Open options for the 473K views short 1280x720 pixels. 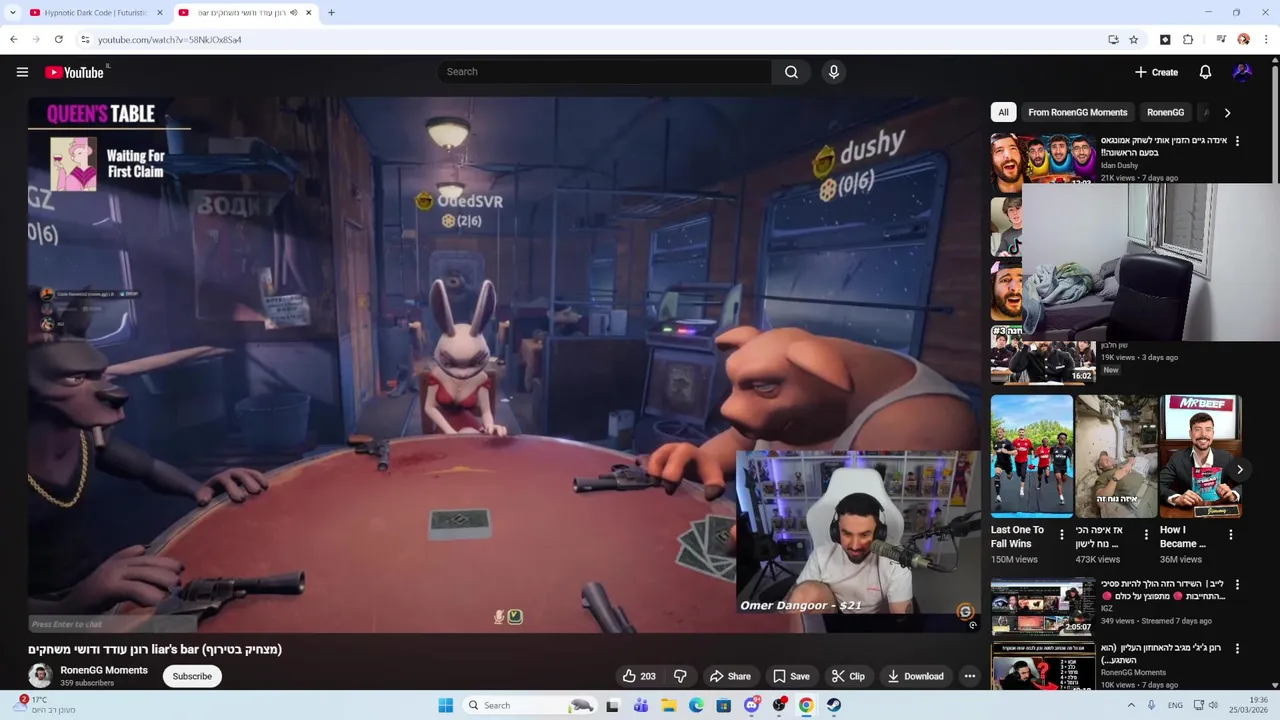click(x=1146, y=535)
